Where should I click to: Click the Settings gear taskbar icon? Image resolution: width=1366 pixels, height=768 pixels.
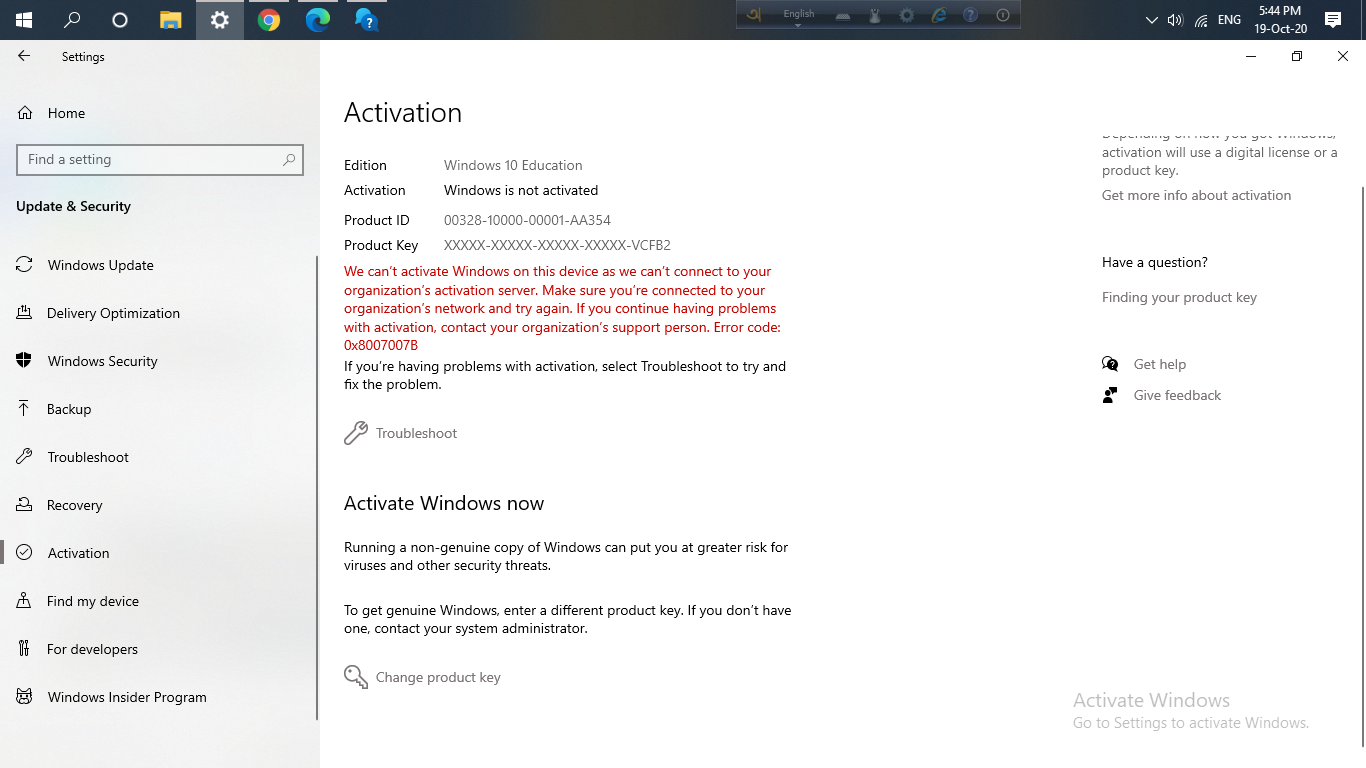click(x=220, y=20)
